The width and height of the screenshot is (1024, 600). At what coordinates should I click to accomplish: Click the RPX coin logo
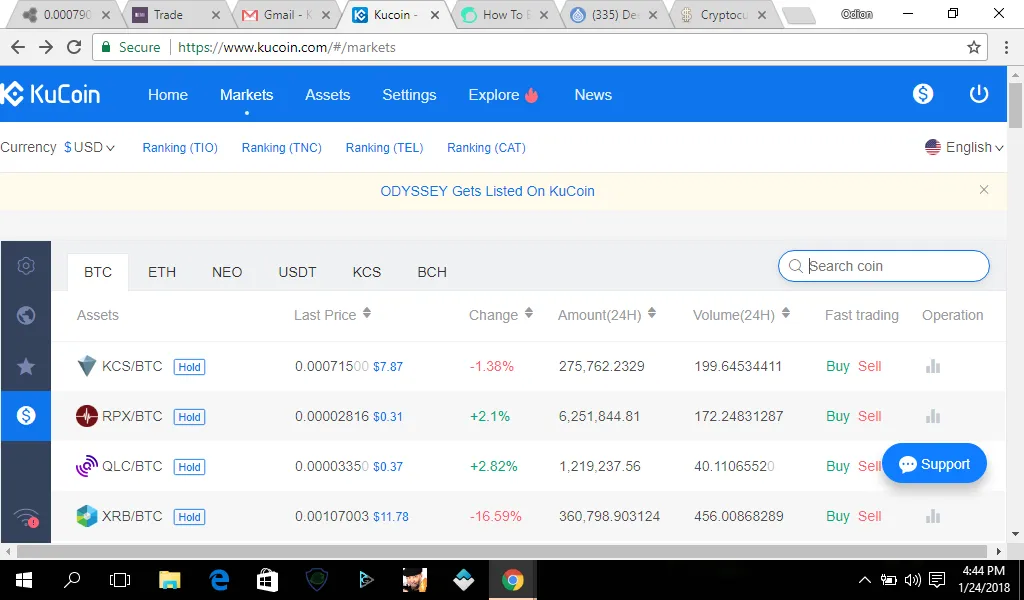click(x=87, y=416)
